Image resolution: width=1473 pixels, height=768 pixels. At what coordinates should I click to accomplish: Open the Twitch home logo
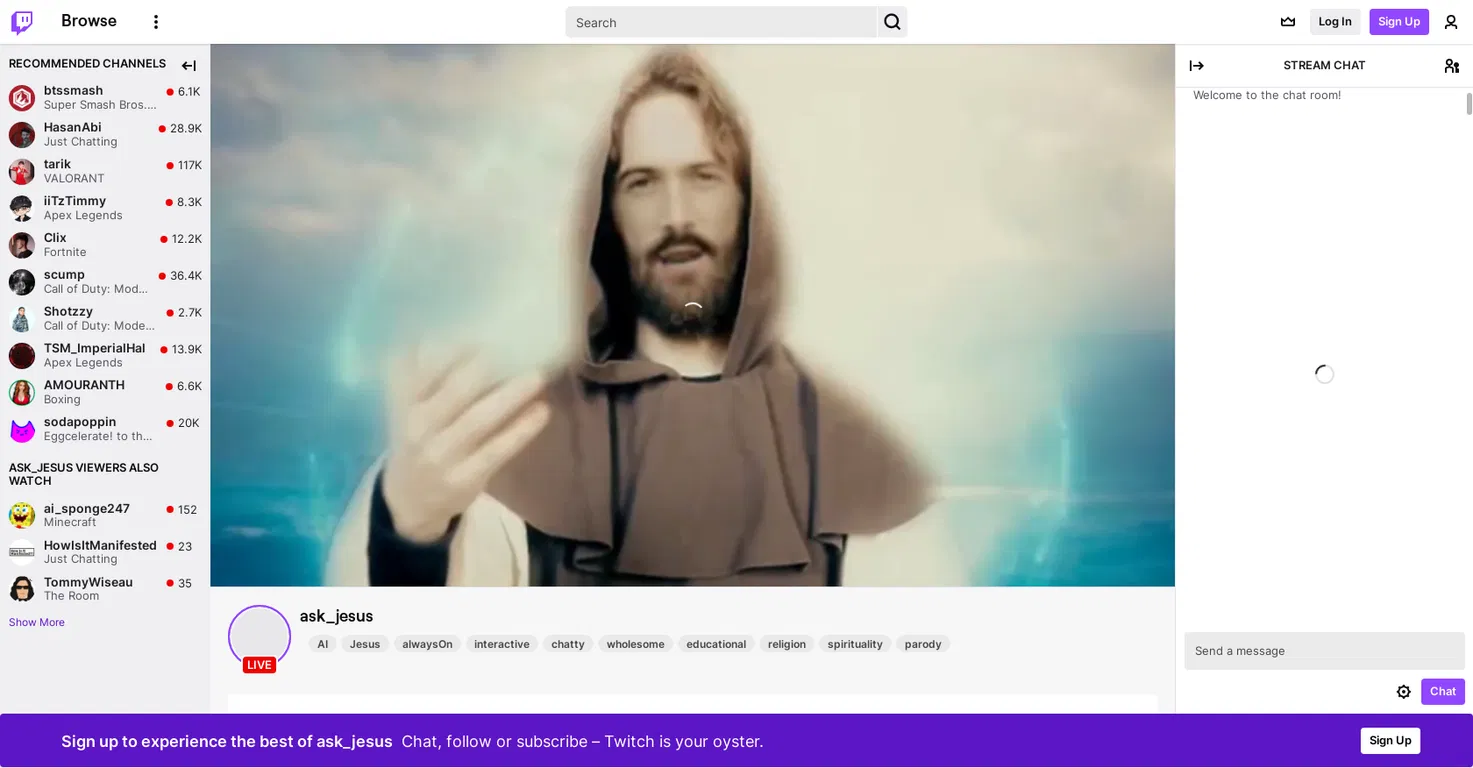[x=22, y=22]
